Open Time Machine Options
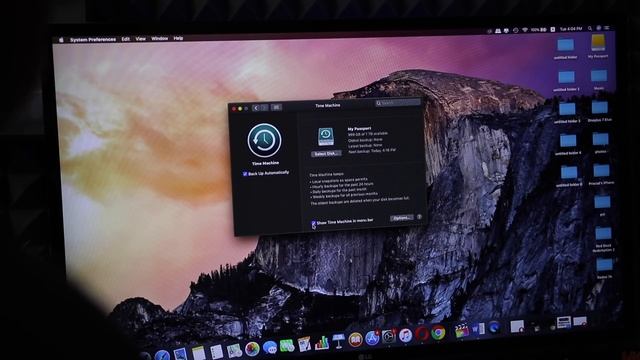Screen dimensions: 640x360 (x=401, y=218)
